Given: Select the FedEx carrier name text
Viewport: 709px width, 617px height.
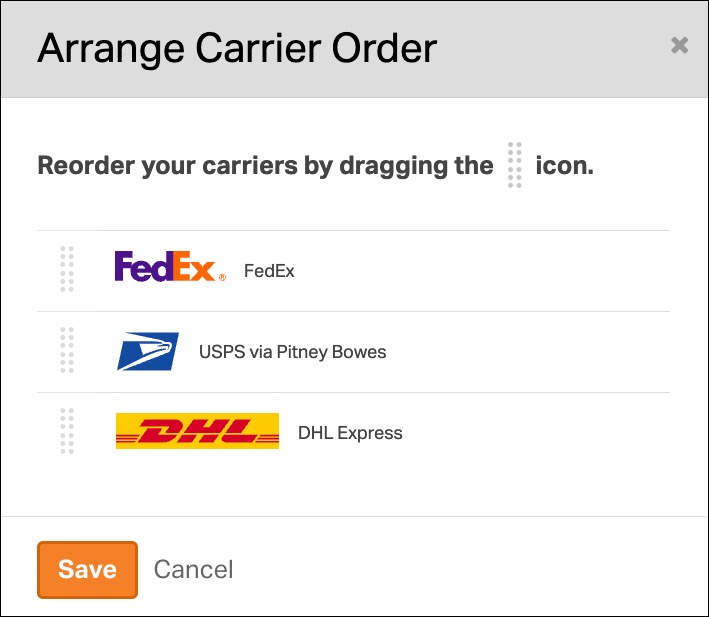Looking at the screenshot, I should 269,270.
